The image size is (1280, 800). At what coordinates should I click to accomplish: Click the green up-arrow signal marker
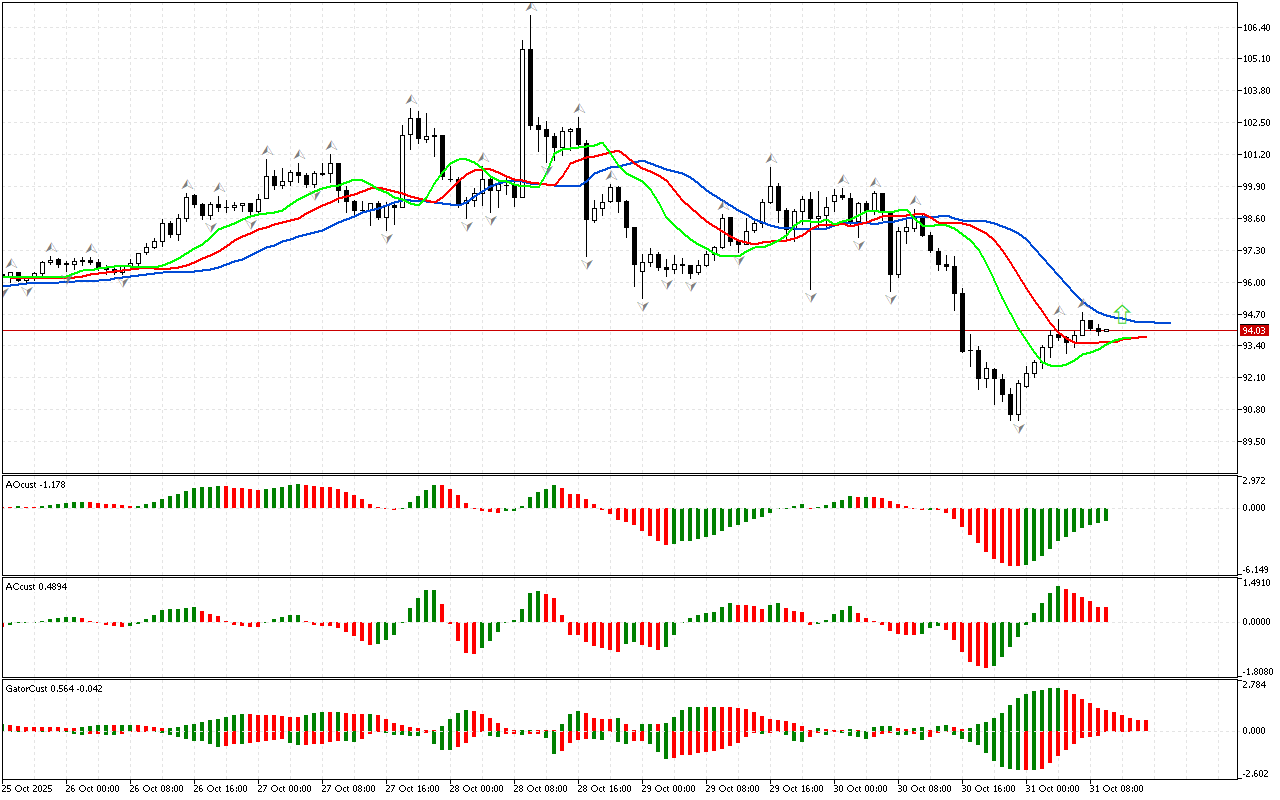coord(1122,314)
